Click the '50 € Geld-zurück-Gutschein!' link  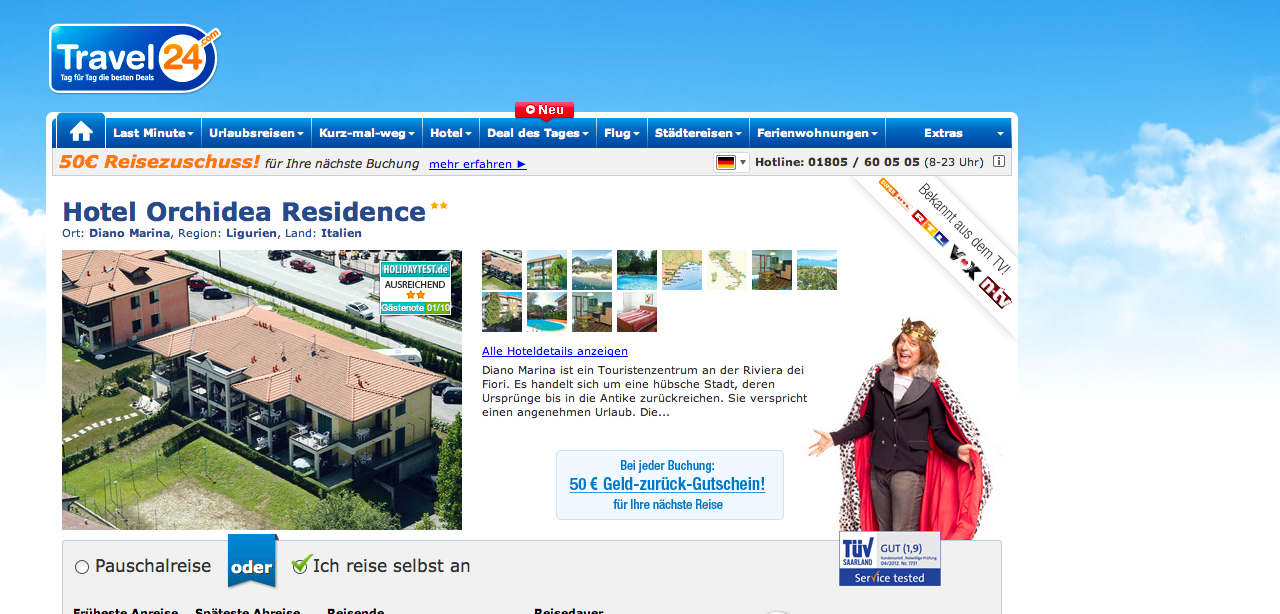coord(667,484)
